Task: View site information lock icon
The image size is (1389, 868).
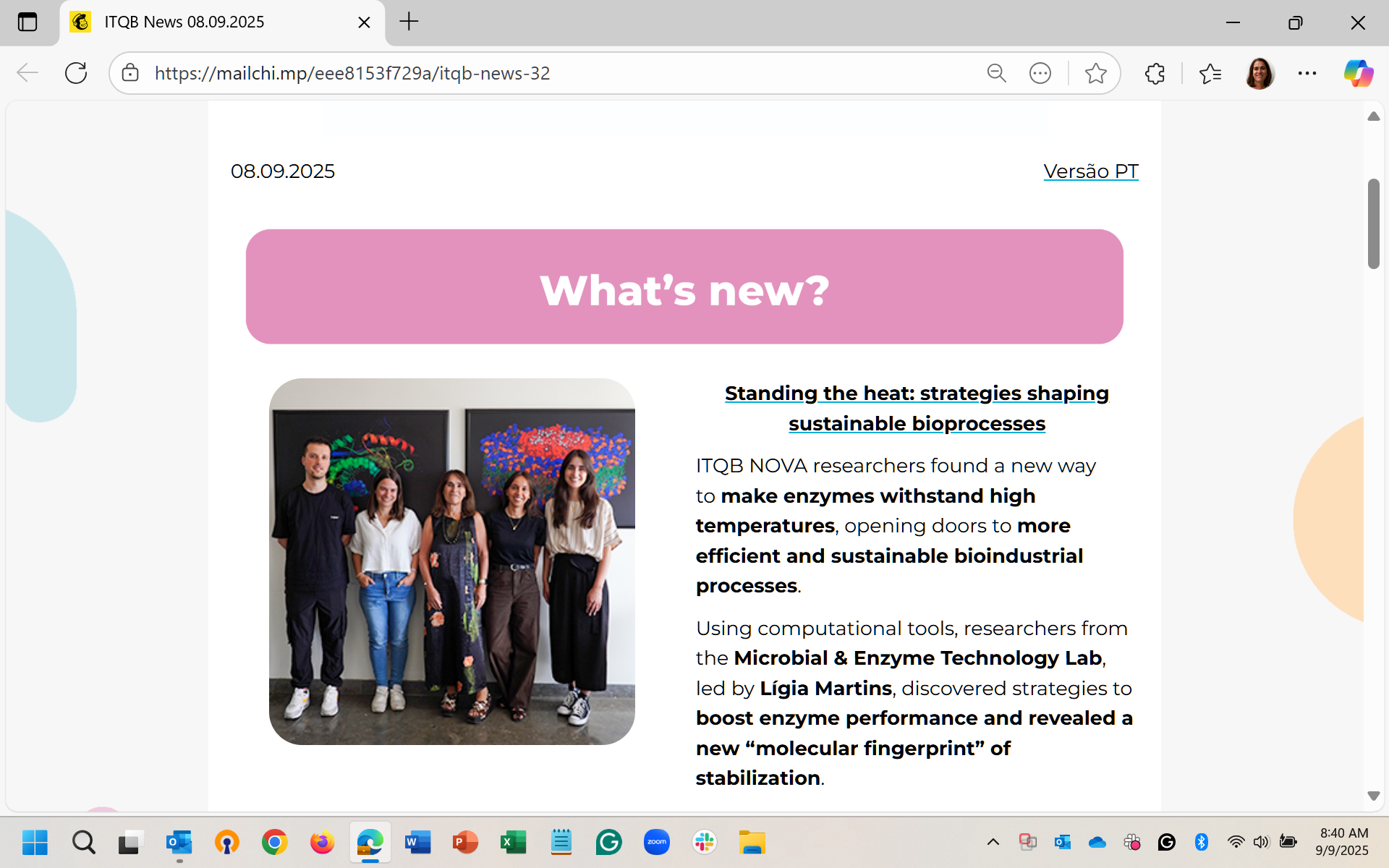Action: click(x=130, y=73)
